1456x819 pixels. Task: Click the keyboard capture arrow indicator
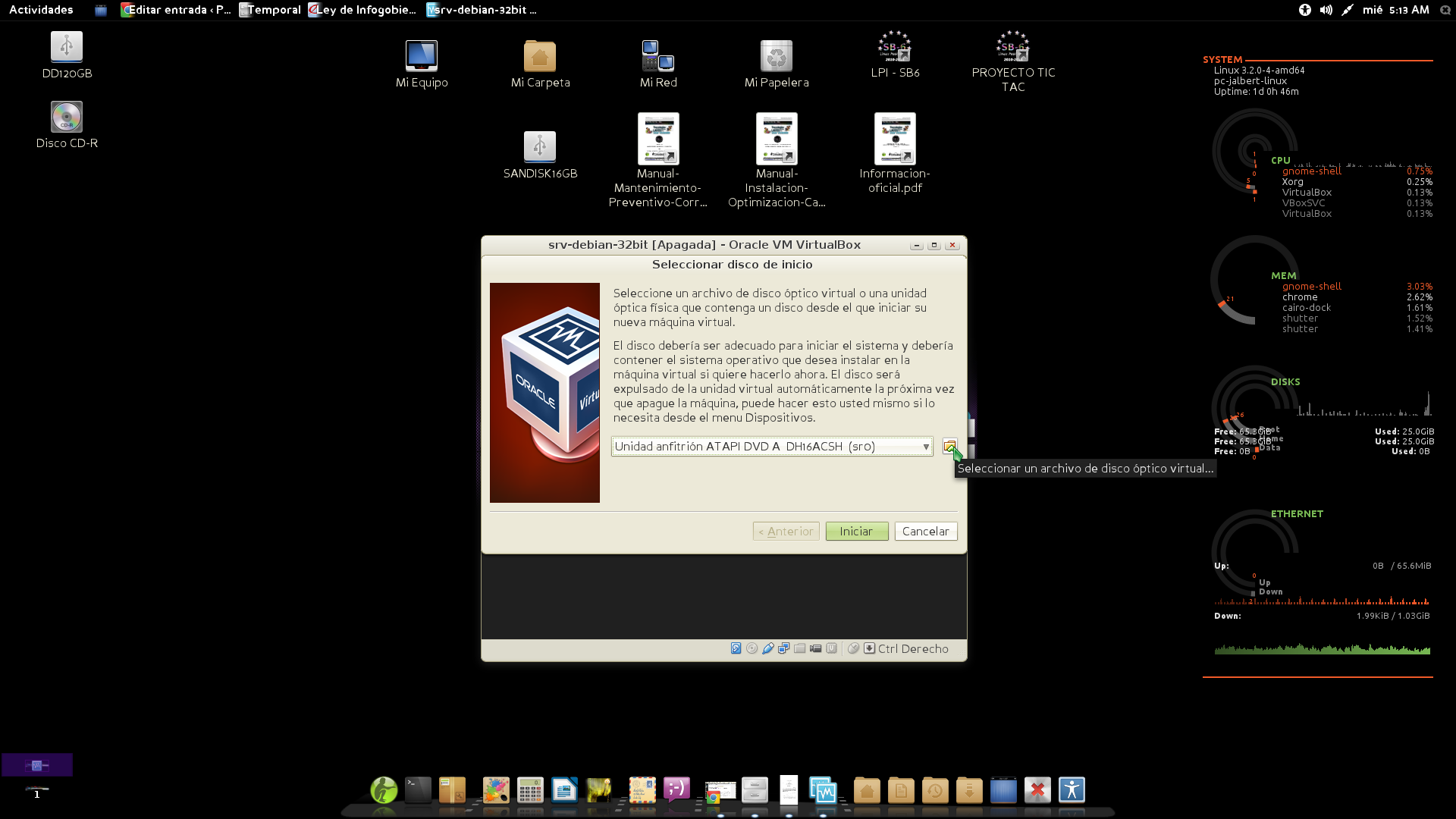click(x=869, y=648)
